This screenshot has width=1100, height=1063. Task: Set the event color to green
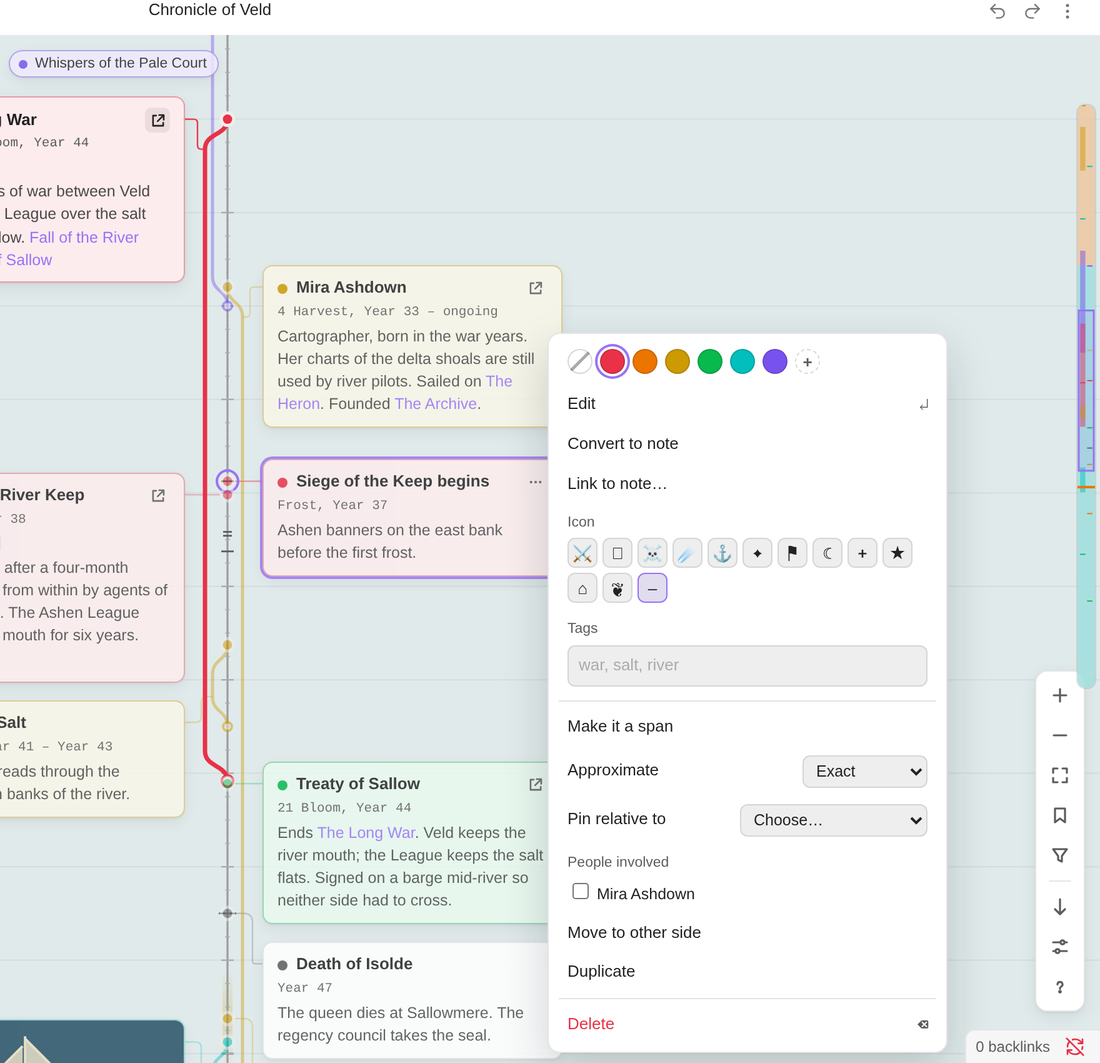pos(709,362)
